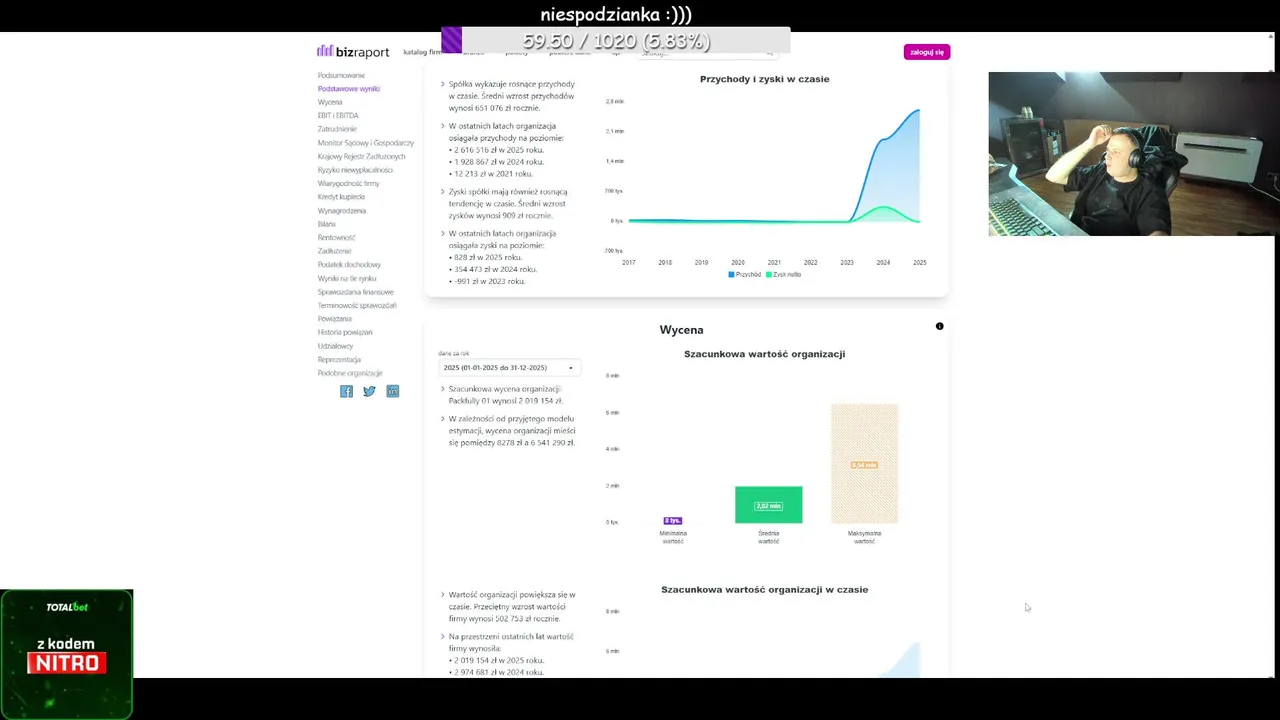View the Ryzyko niewypłacalności section
The height and width of the screenshot is (720, 1280).
355,170
